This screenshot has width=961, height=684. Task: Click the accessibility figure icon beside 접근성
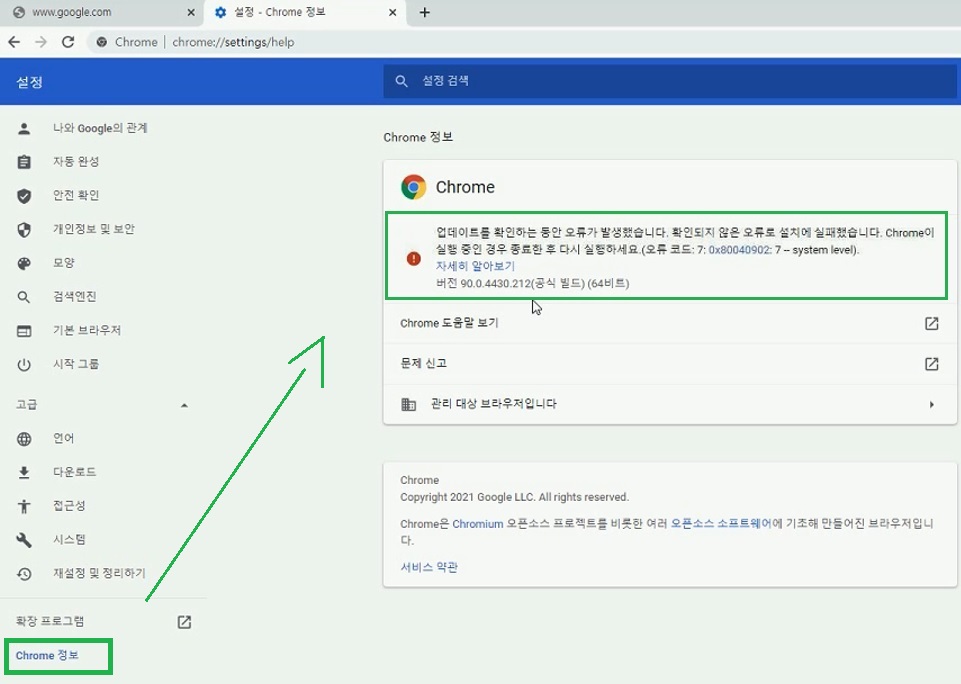pyautogui.click(x=24, y=506)
